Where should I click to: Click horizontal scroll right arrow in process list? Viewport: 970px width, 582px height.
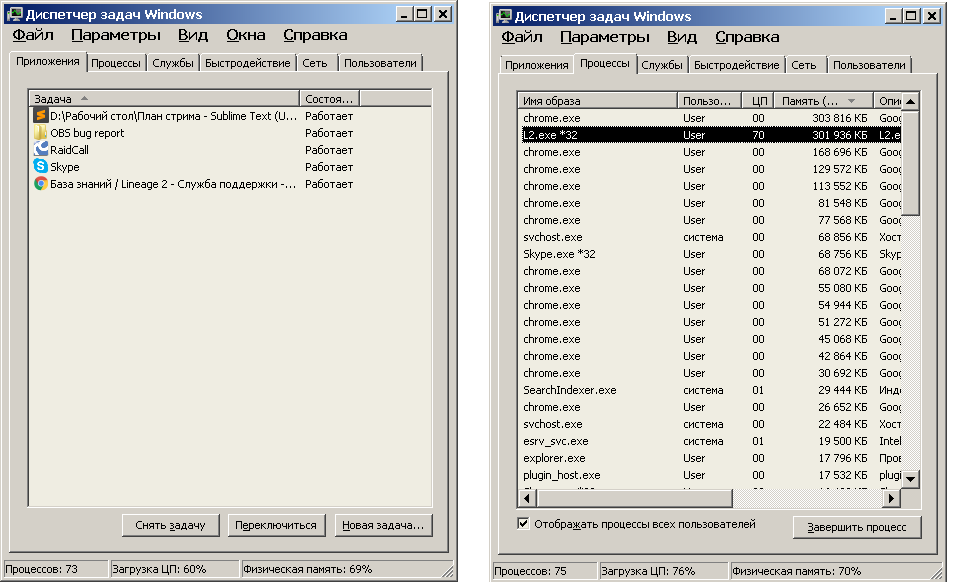click(x=891, y=497)
